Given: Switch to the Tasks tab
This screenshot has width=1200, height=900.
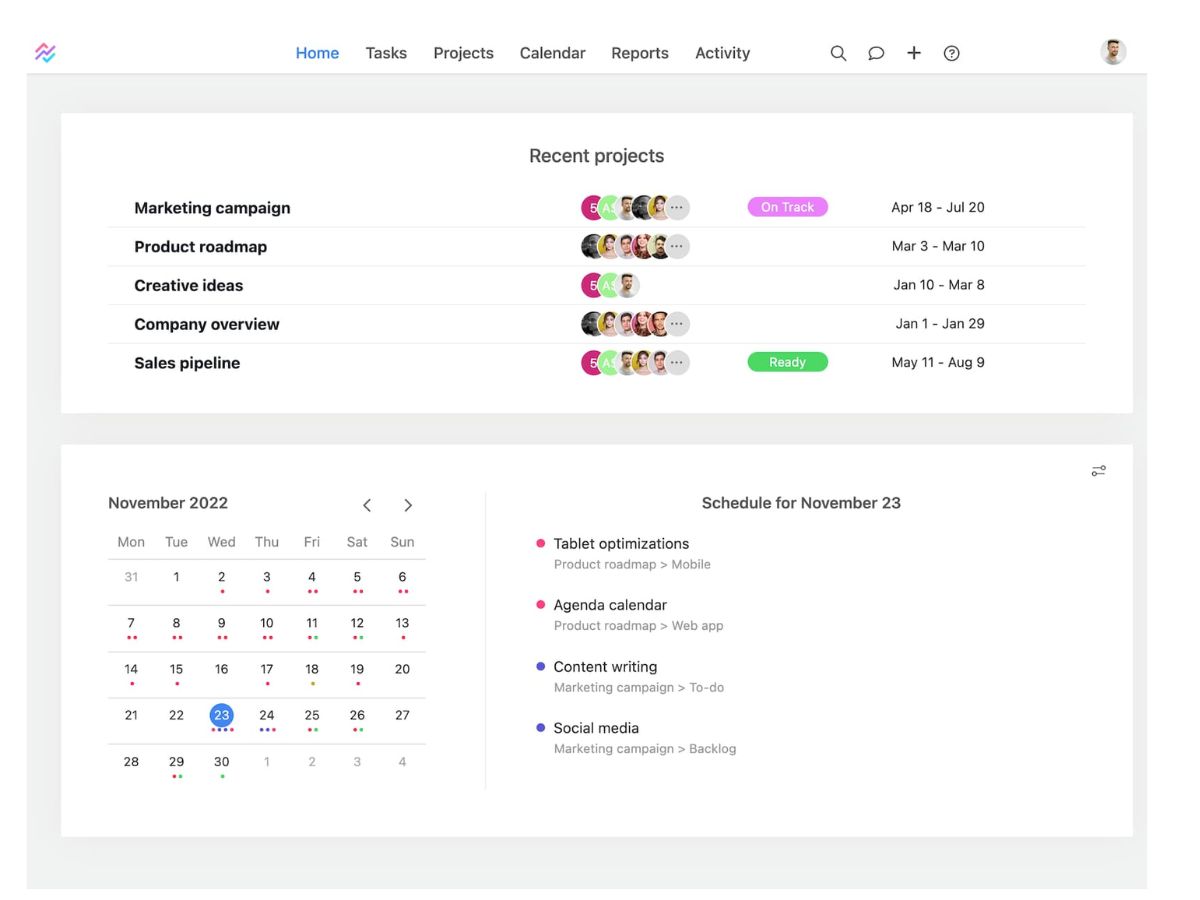Looking at the screenshot, I should (x=386, y=53).
